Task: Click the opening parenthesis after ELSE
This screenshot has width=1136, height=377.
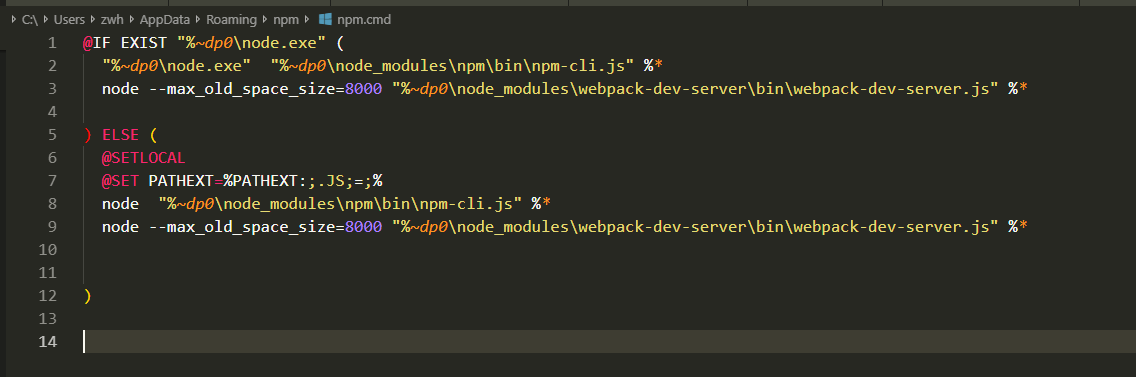Action: pyautogui.click(x=154, y=135)
